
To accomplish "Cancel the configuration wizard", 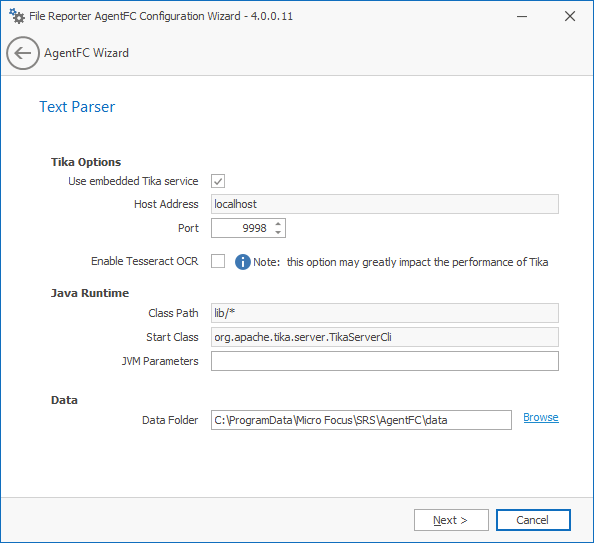I will point(533,520).
